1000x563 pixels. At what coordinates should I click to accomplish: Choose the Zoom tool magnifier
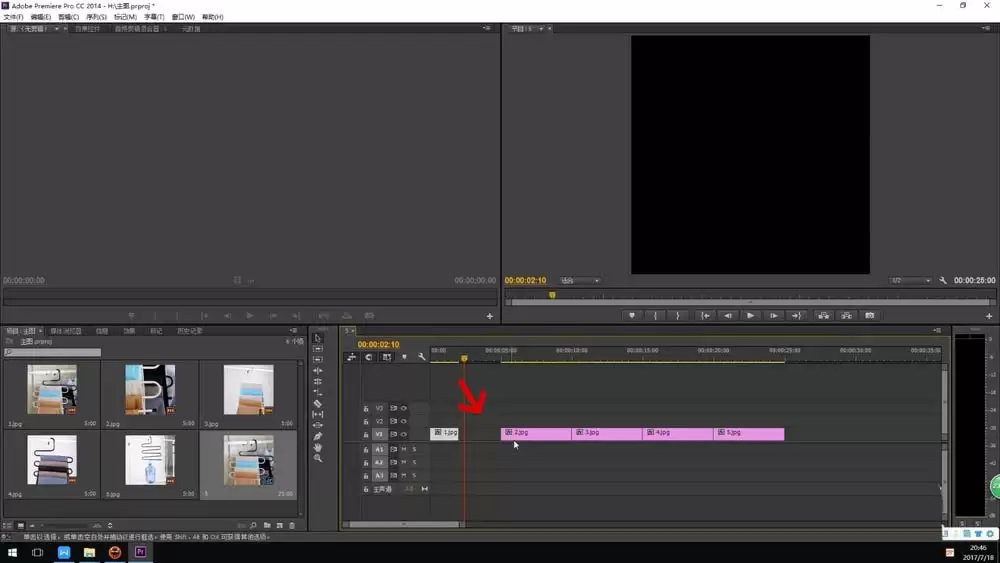coord(318,458)
